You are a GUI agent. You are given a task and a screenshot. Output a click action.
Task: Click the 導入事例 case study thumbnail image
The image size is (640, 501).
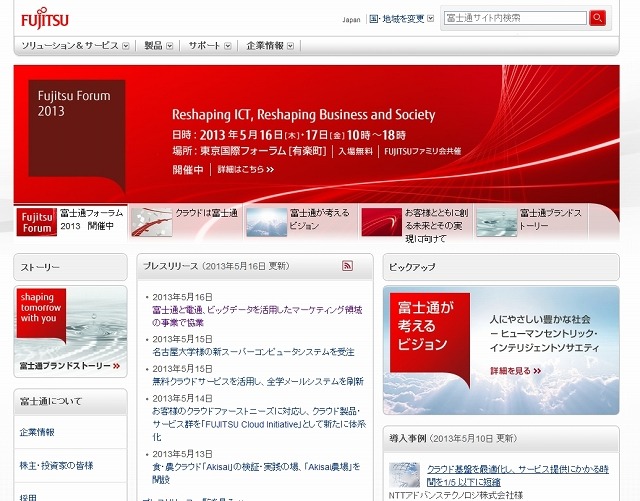(x=404, y=475)
